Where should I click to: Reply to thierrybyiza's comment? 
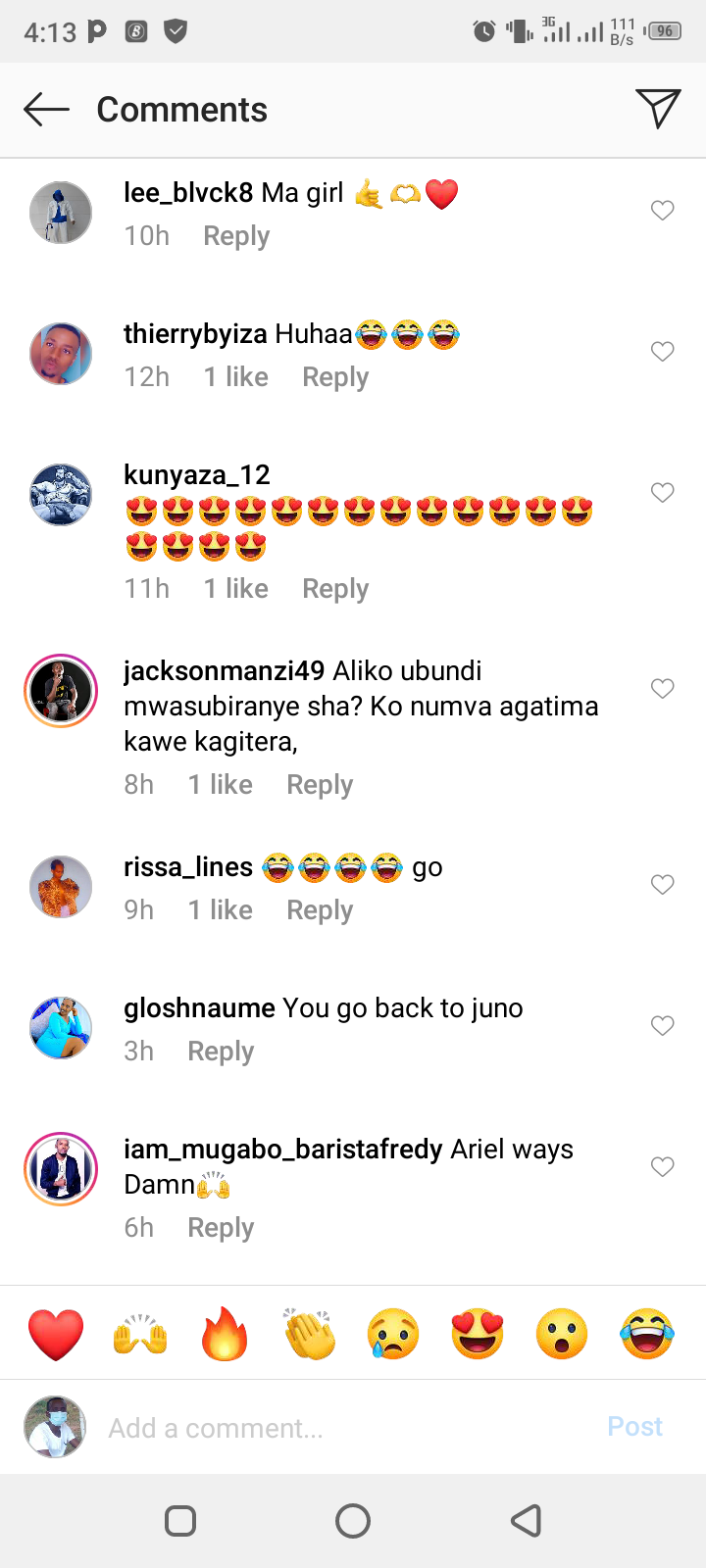coord(335,377)
